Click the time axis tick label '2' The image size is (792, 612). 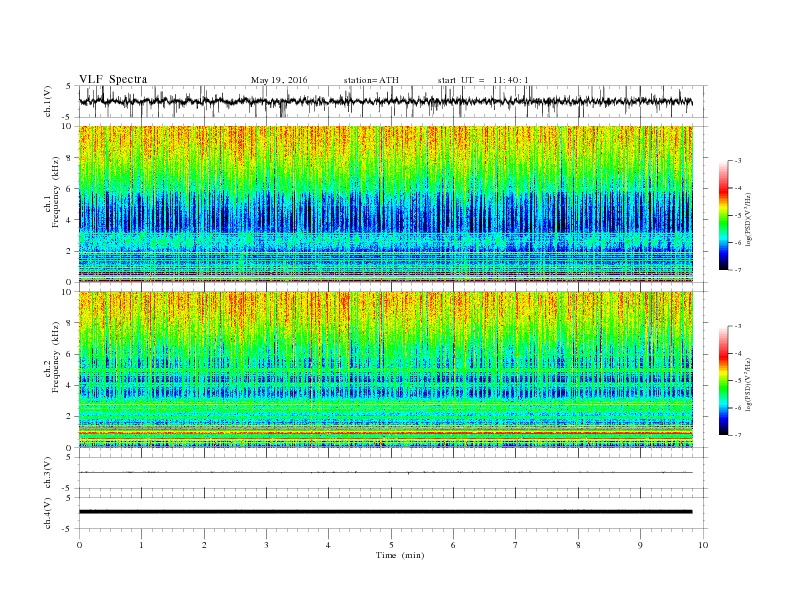(x=204, y=545)
